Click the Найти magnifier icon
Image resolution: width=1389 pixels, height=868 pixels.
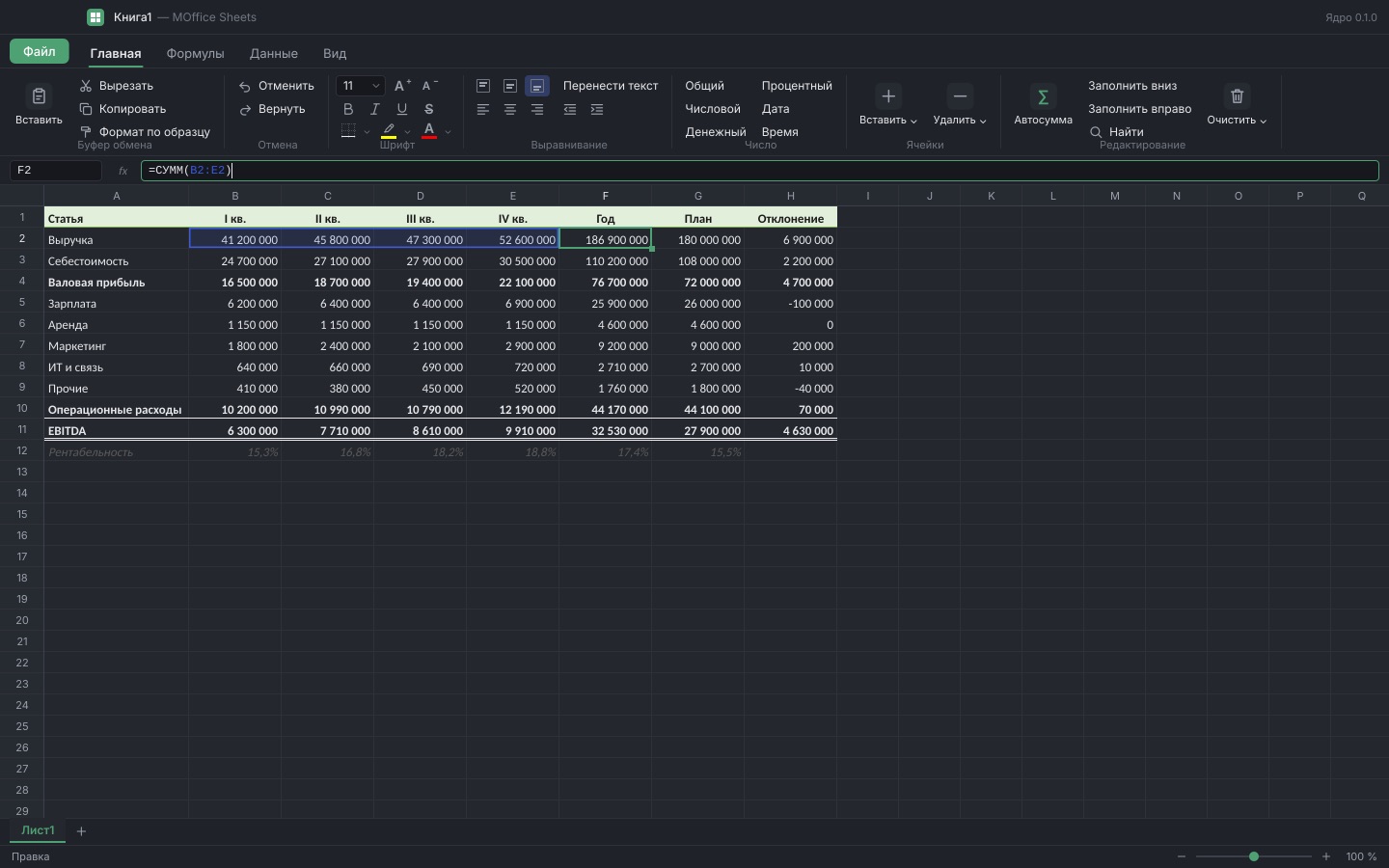click(1096, 132)
